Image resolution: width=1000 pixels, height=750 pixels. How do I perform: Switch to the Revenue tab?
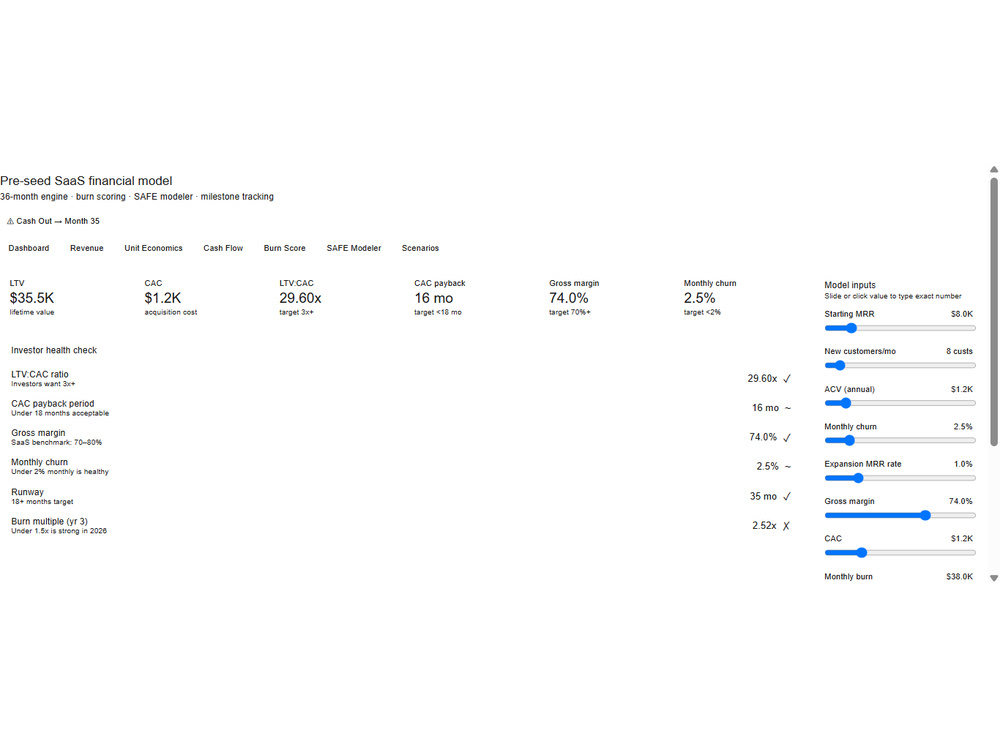87,248
